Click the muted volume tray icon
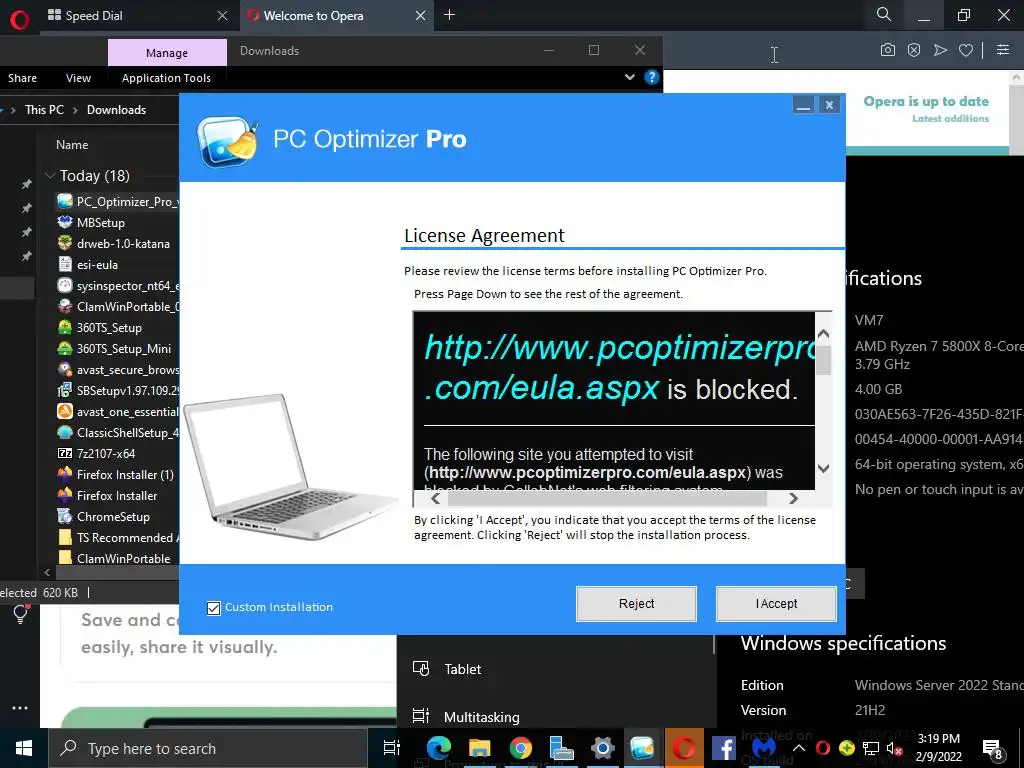 pyautogui.click(x=895, y=748)
